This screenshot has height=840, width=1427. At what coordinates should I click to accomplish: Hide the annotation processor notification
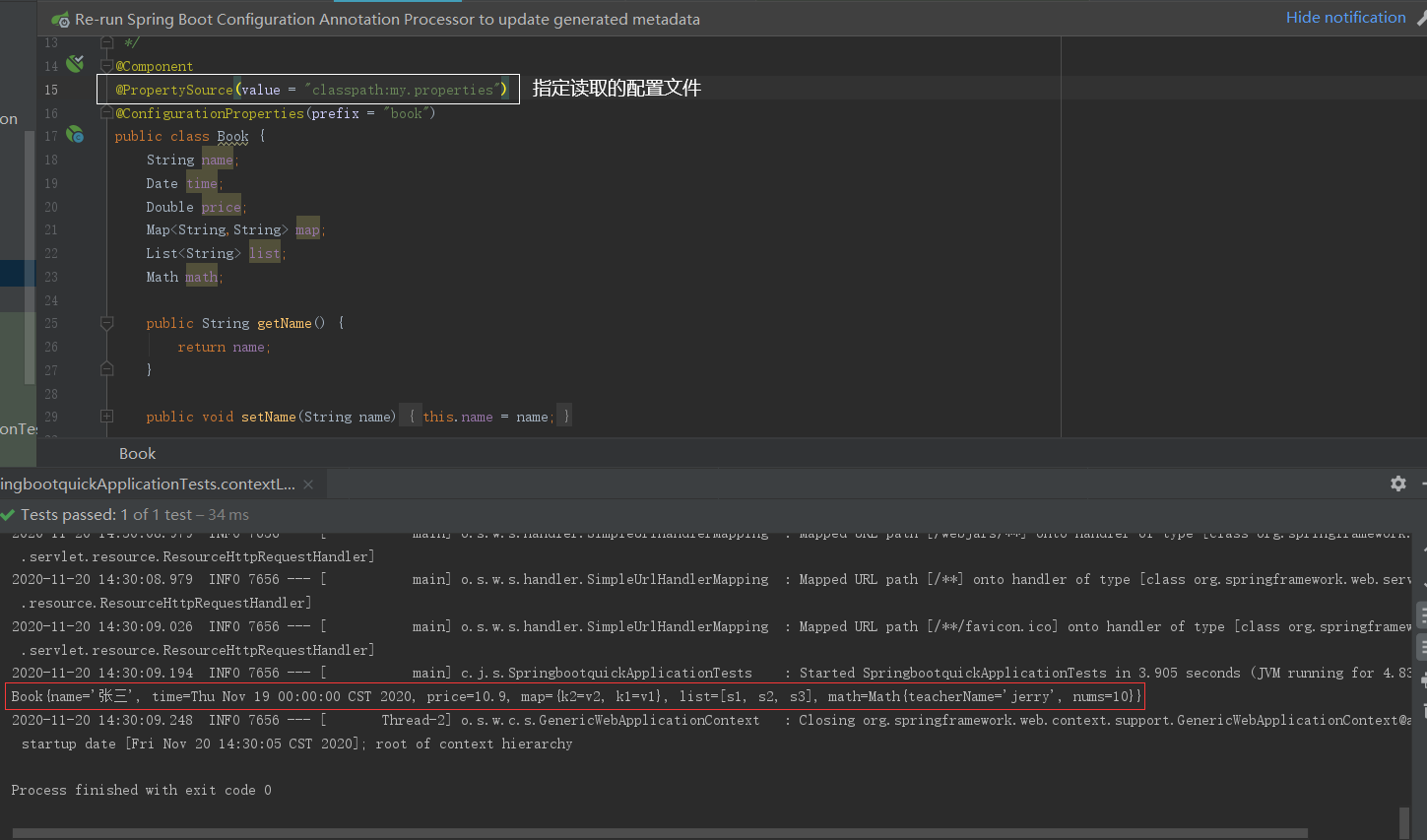[x=1345, y=18]
